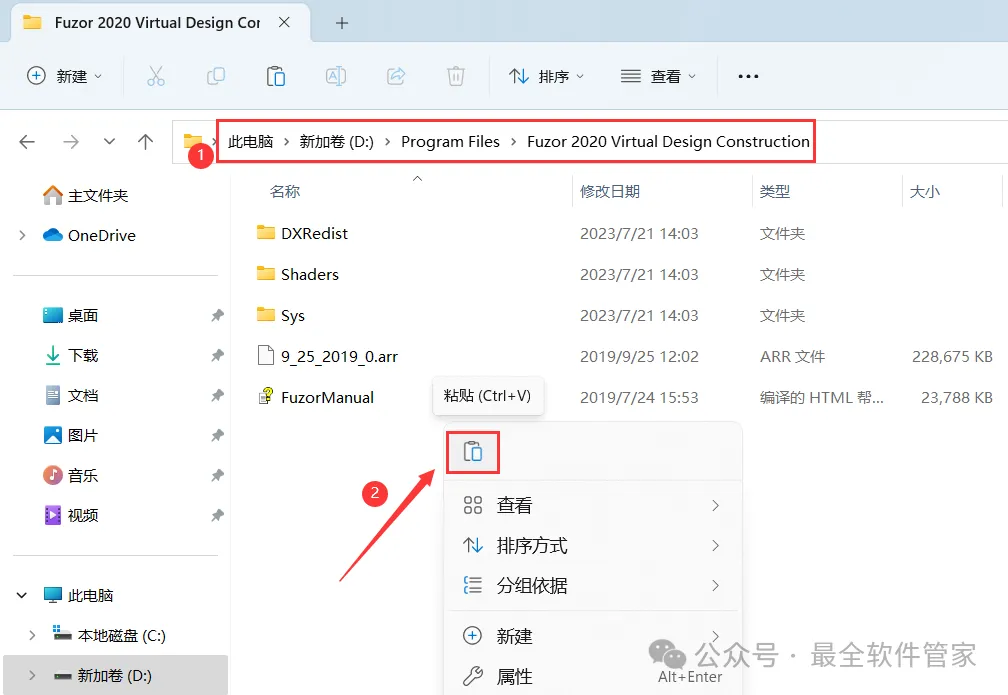This screenshot has width=1008, height=695.
Task: Open the three-dot more options menu
Action: click(x=748, y=77)
